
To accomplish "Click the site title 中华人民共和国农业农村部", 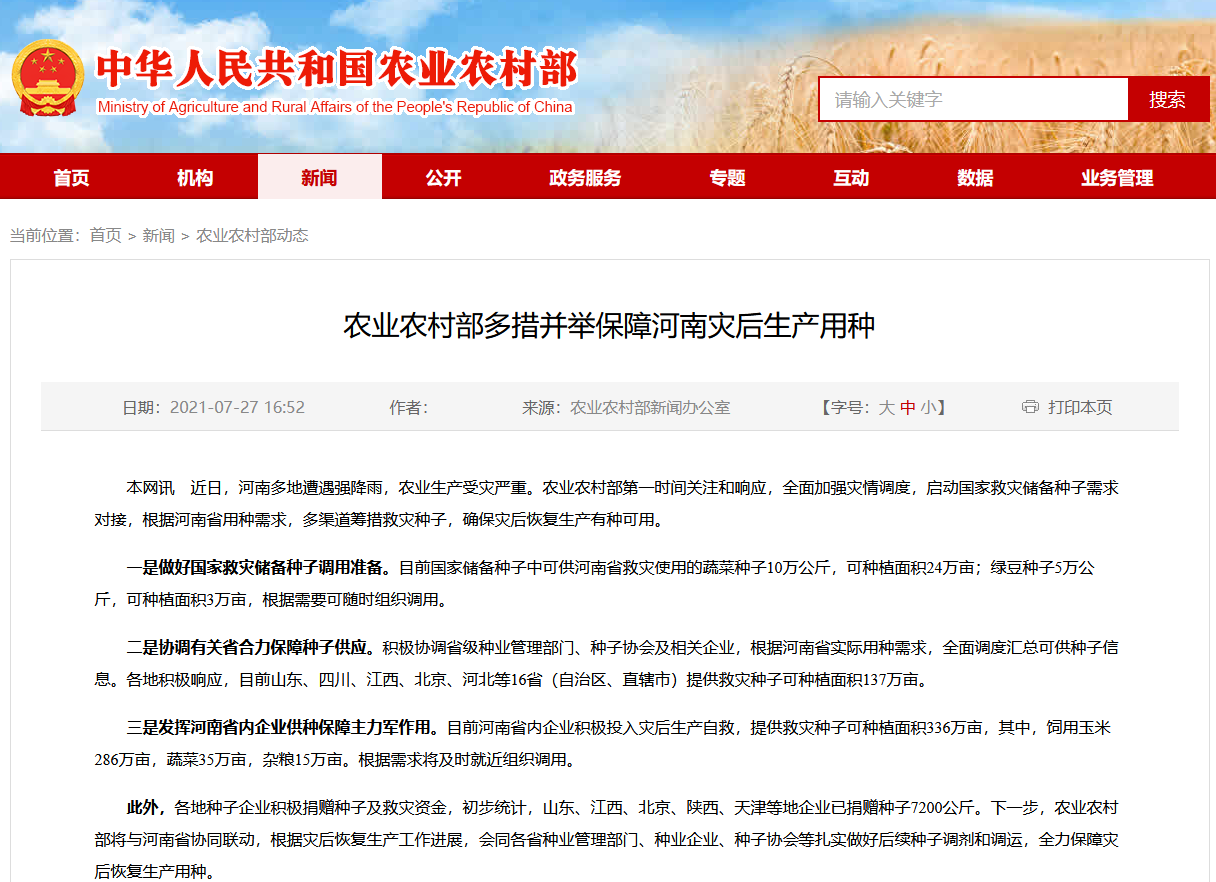I will pyautogui.click(x=337, y=70).
